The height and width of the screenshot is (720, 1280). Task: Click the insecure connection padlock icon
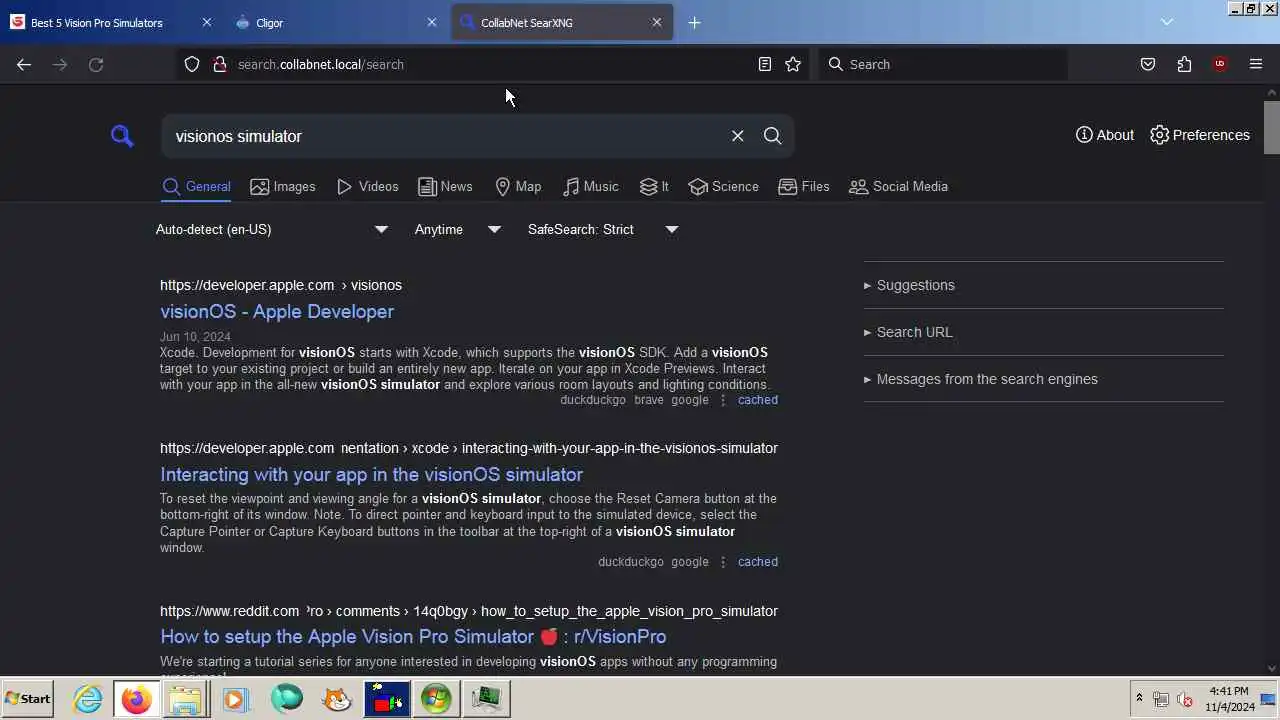pos(219,64)
